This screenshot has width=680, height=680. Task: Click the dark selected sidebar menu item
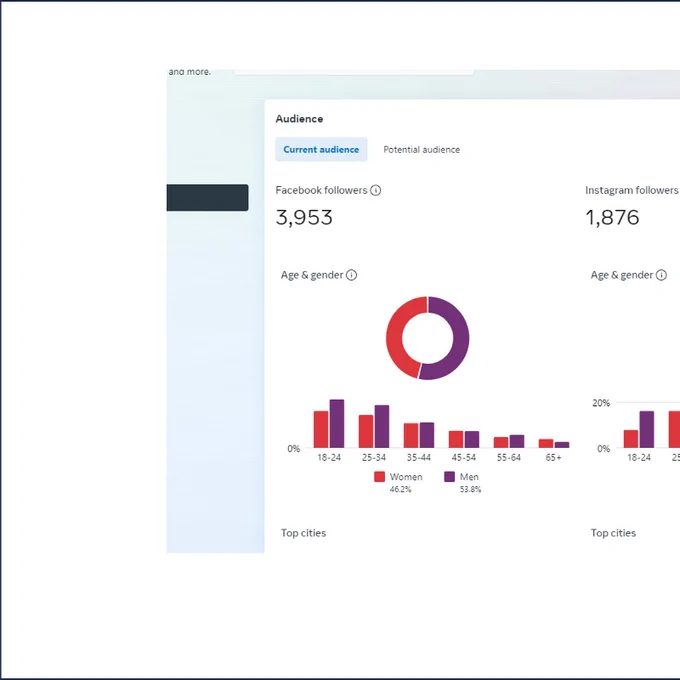point(207,198)
